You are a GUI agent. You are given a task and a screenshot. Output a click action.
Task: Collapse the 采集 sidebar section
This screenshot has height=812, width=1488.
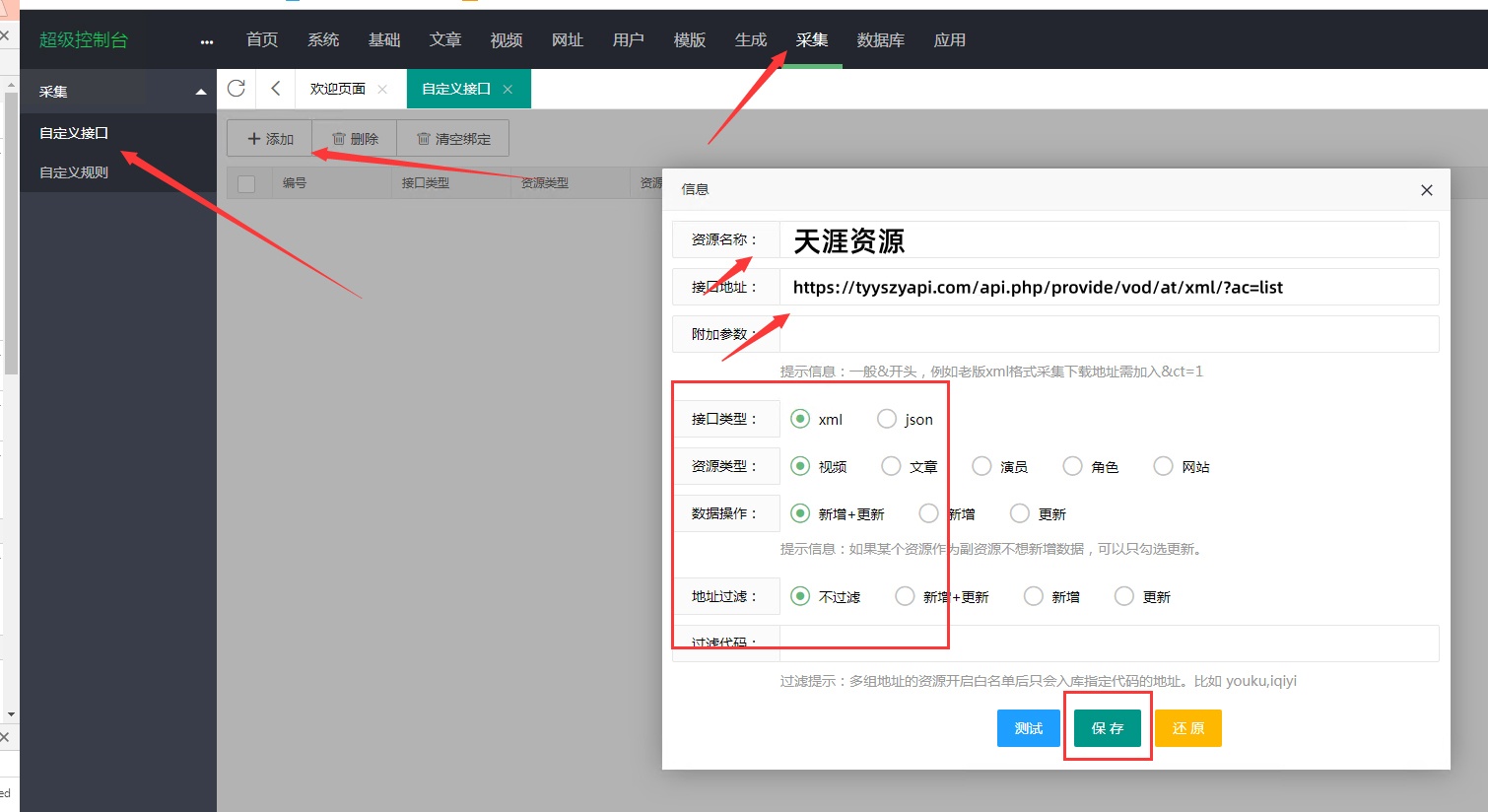(x=201, y=92)
